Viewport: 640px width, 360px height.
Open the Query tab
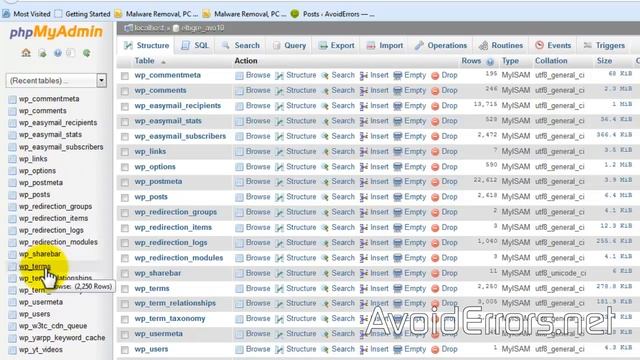click(289, 46)
